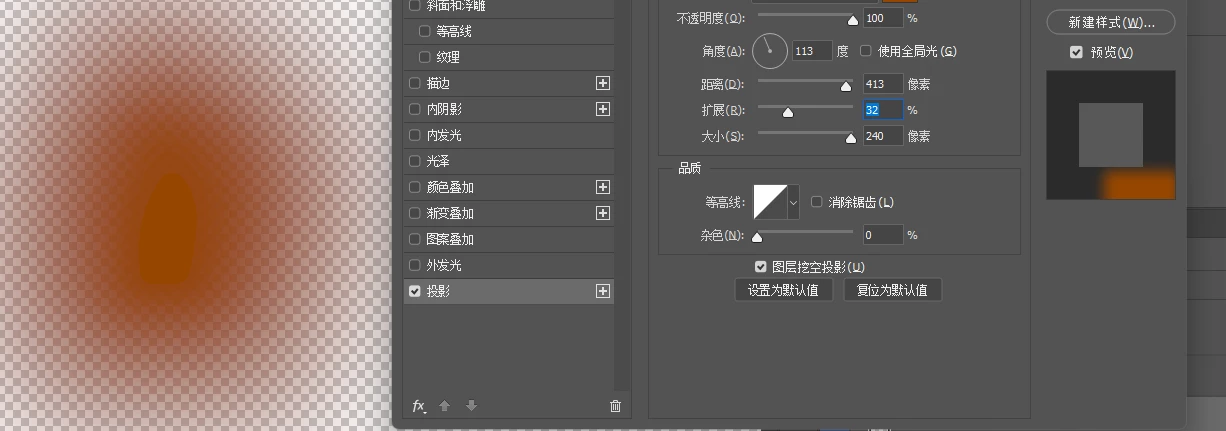Screen dimensions: 1226x431
Task: Click the 不透明度 slider handle
Action: tap(852, 20)
